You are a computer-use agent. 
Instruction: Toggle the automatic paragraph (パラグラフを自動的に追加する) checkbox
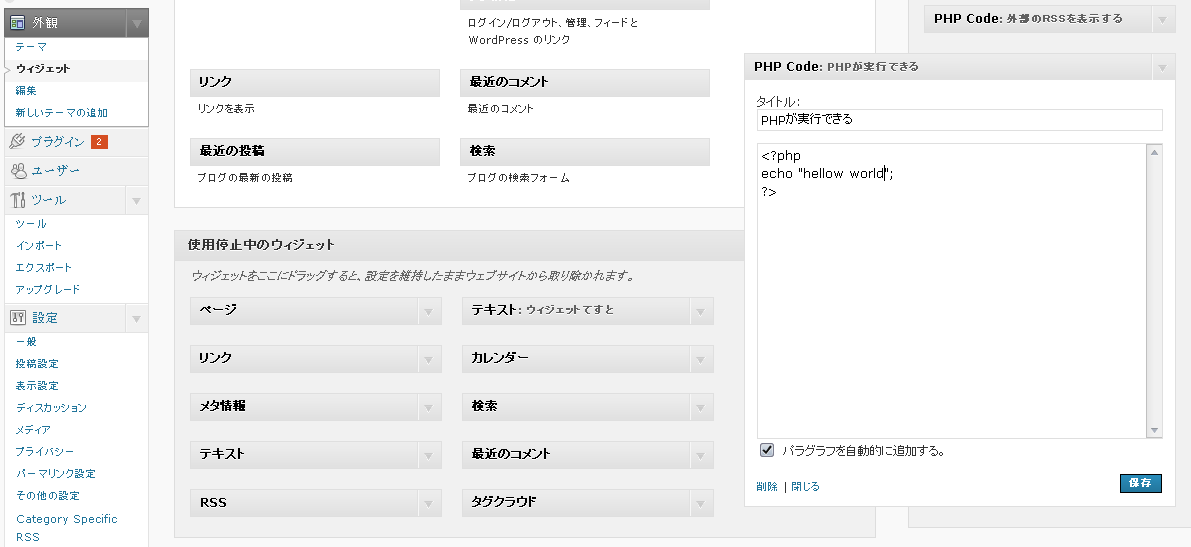click(x=767, y=450)
